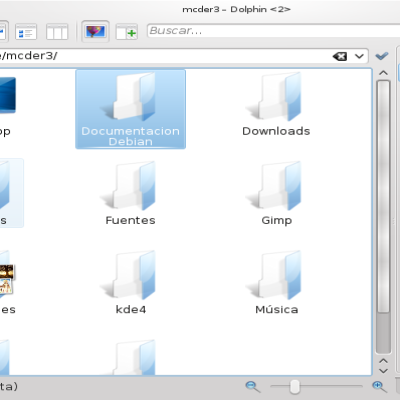The height and width of the screenshot is (400, 400).
Task: Click the Gimp folder label
Action: (x=277, y=221)
